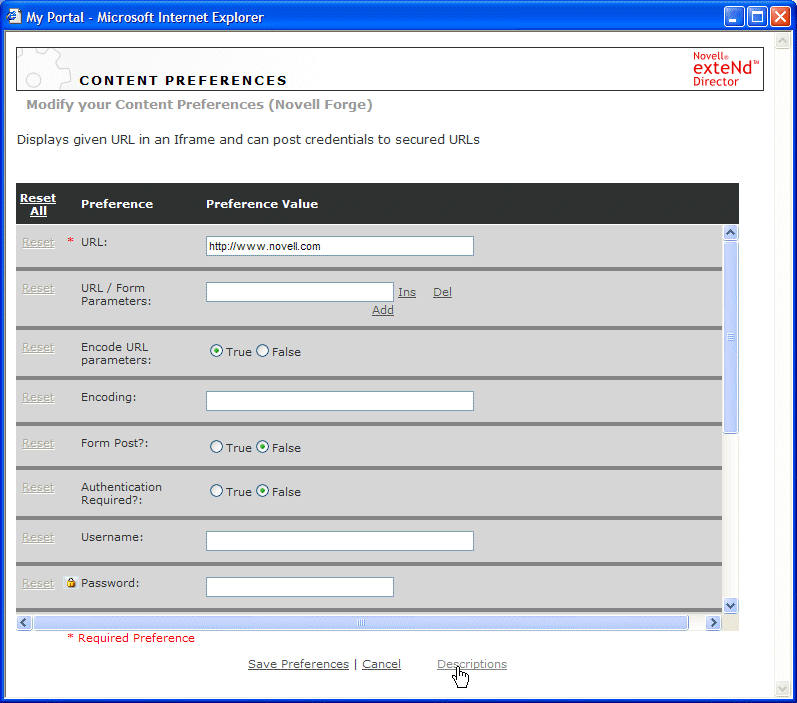Click the red asterisk beside URL
797x703 pixels.
pos(71,240)
